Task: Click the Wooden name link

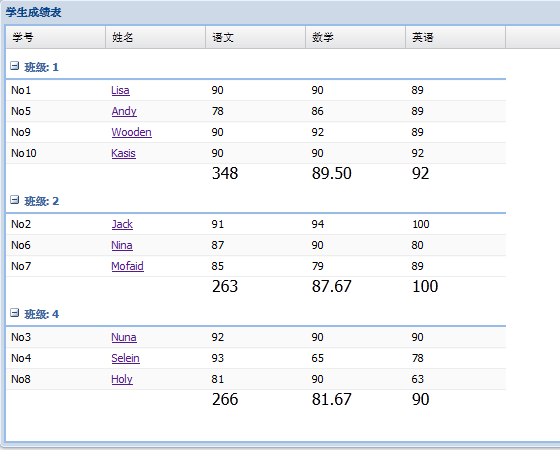Action: pos(131,132)
